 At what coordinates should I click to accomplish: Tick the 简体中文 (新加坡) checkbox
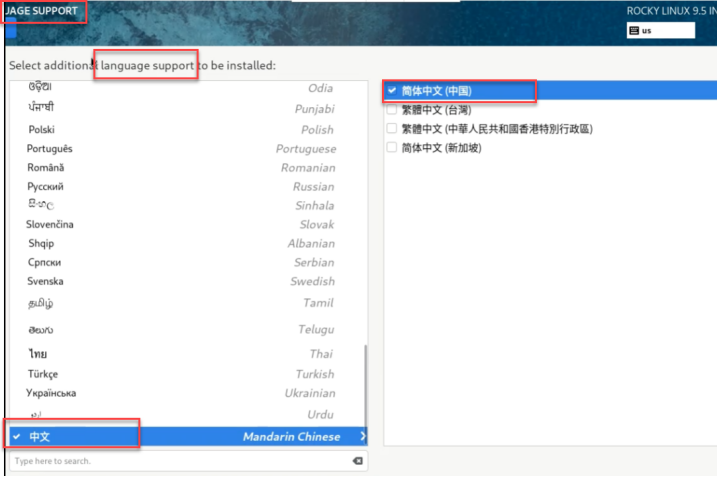click(392, 148)
